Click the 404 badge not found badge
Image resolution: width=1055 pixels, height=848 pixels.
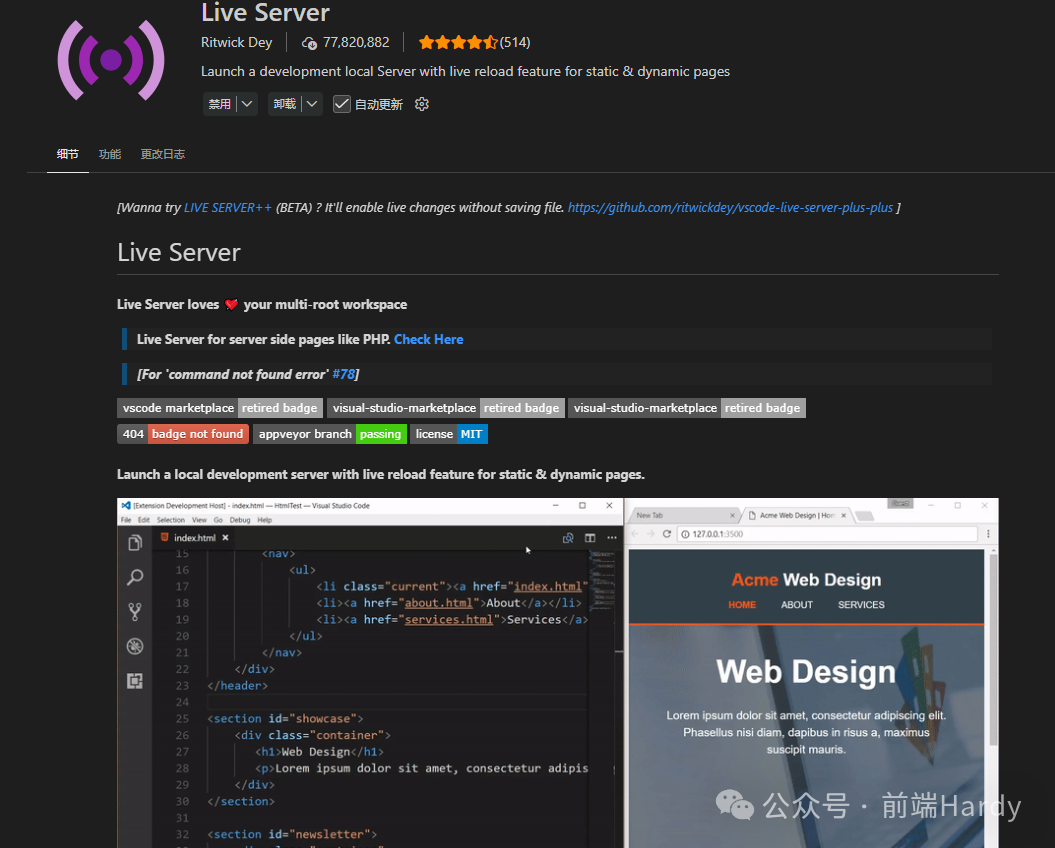point(183,434)
